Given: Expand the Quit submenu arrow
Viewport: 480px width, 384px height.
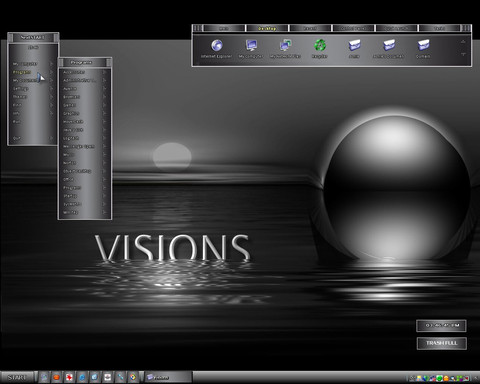Looking at the screenshot, I should click(x=51, y=138).
